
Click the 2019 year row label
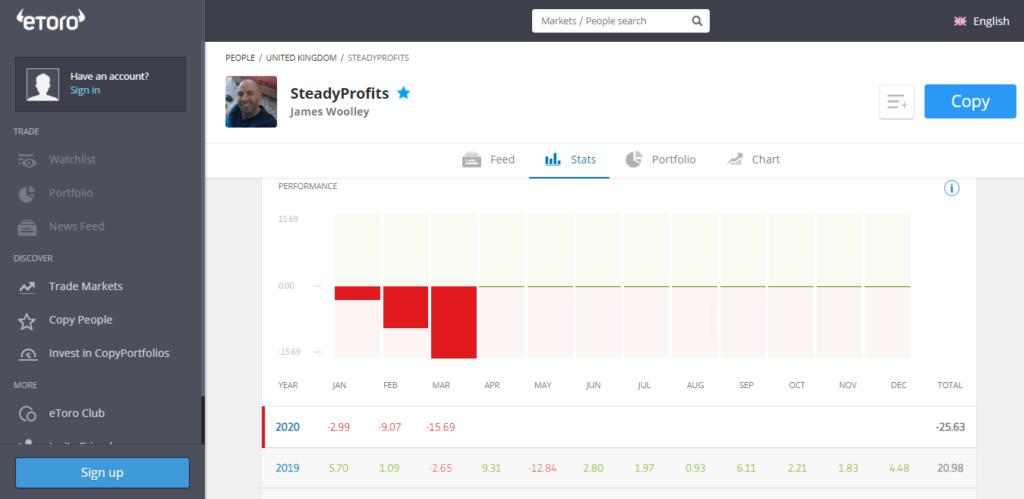click(x=287, y=468)
